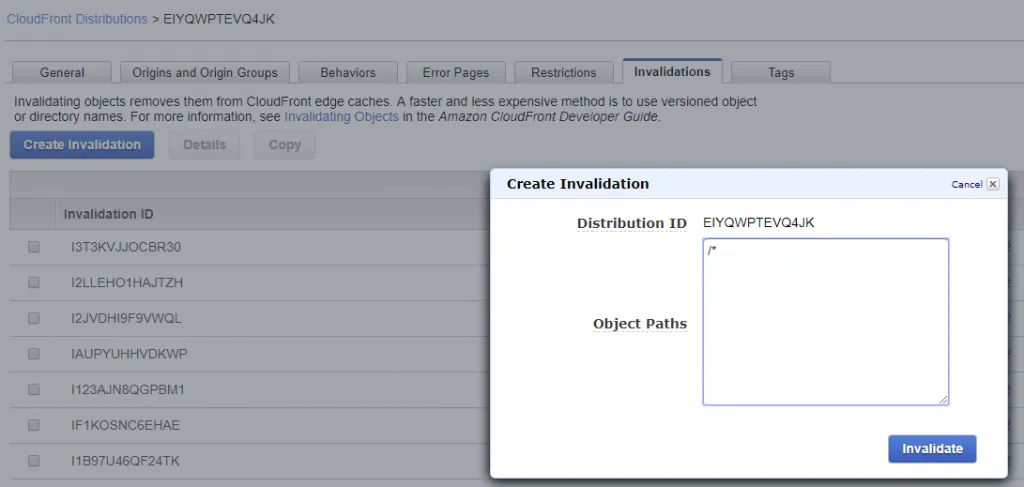The image size is (1024, 487).
Task: Open the Error Pages tab
Action: click(x=455, y=73)
